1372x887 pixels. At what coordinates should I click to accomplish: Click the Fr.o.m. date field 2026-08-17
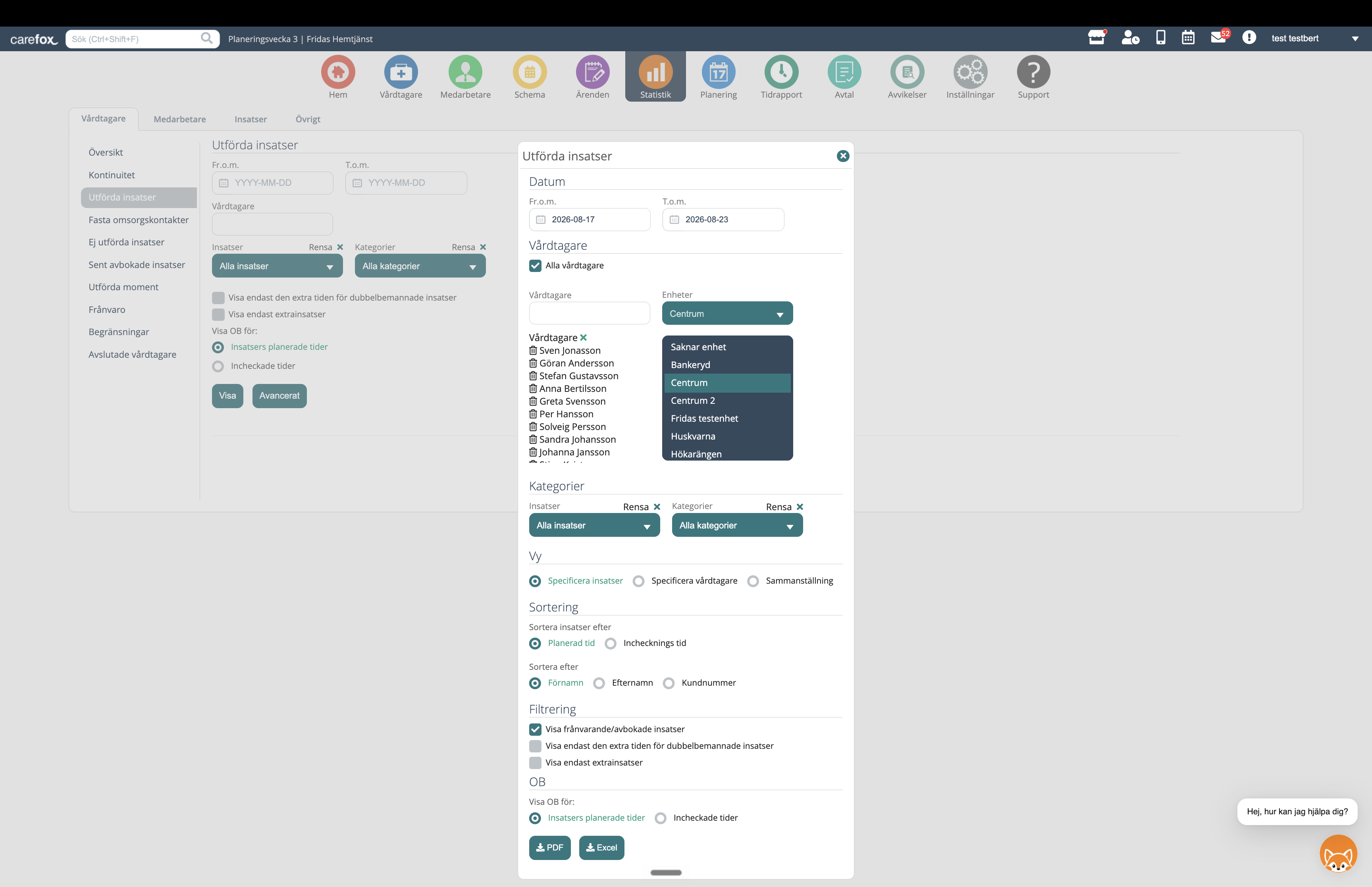pos(590,220)
